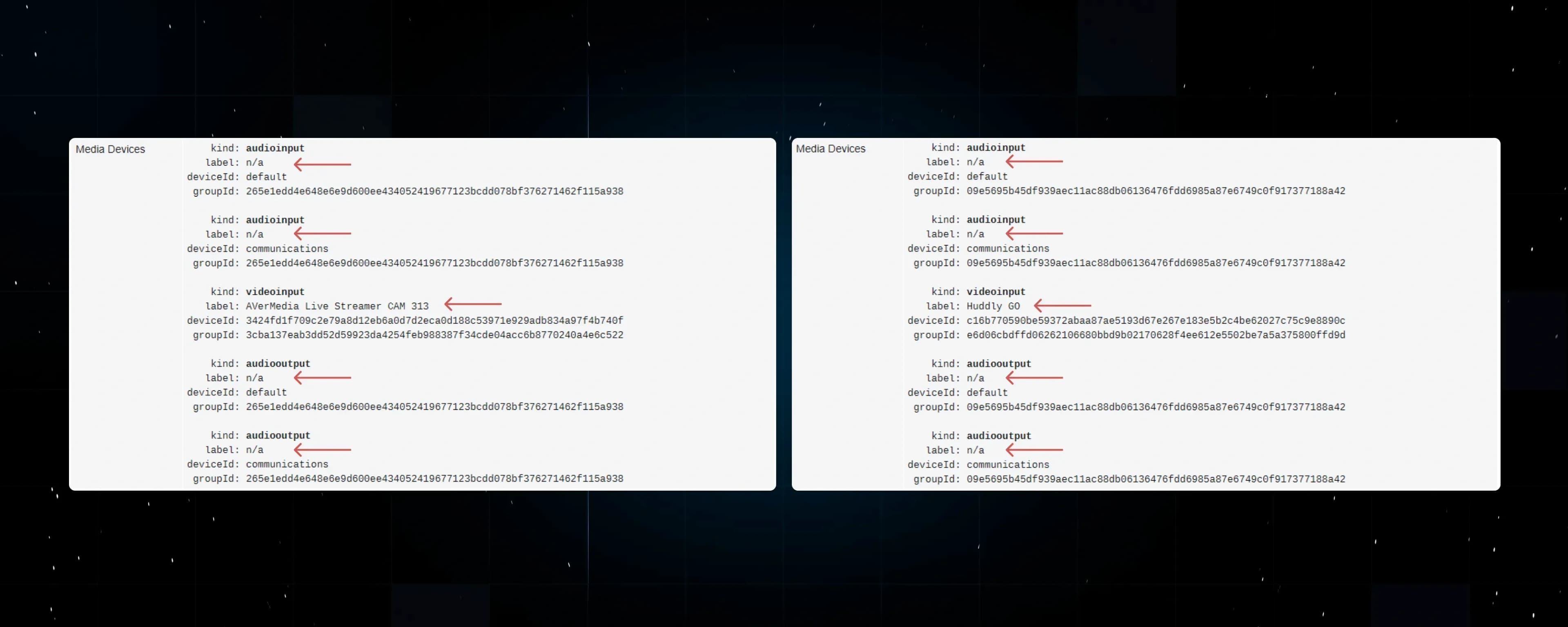Click the right panel's Media Devices heading

830,149
